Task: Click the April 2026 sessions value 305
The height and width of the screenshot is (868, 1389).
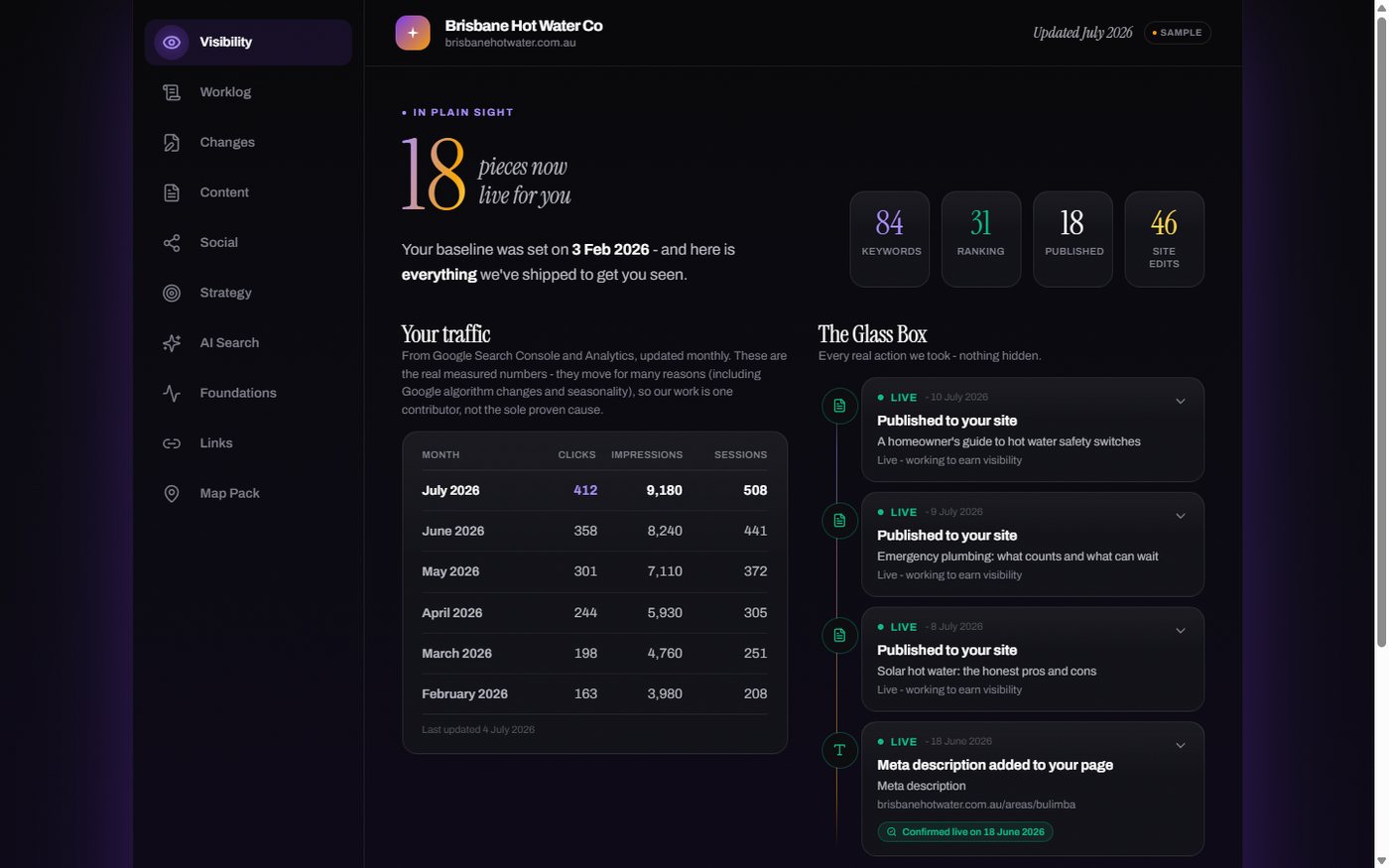Action: point(755,612)
